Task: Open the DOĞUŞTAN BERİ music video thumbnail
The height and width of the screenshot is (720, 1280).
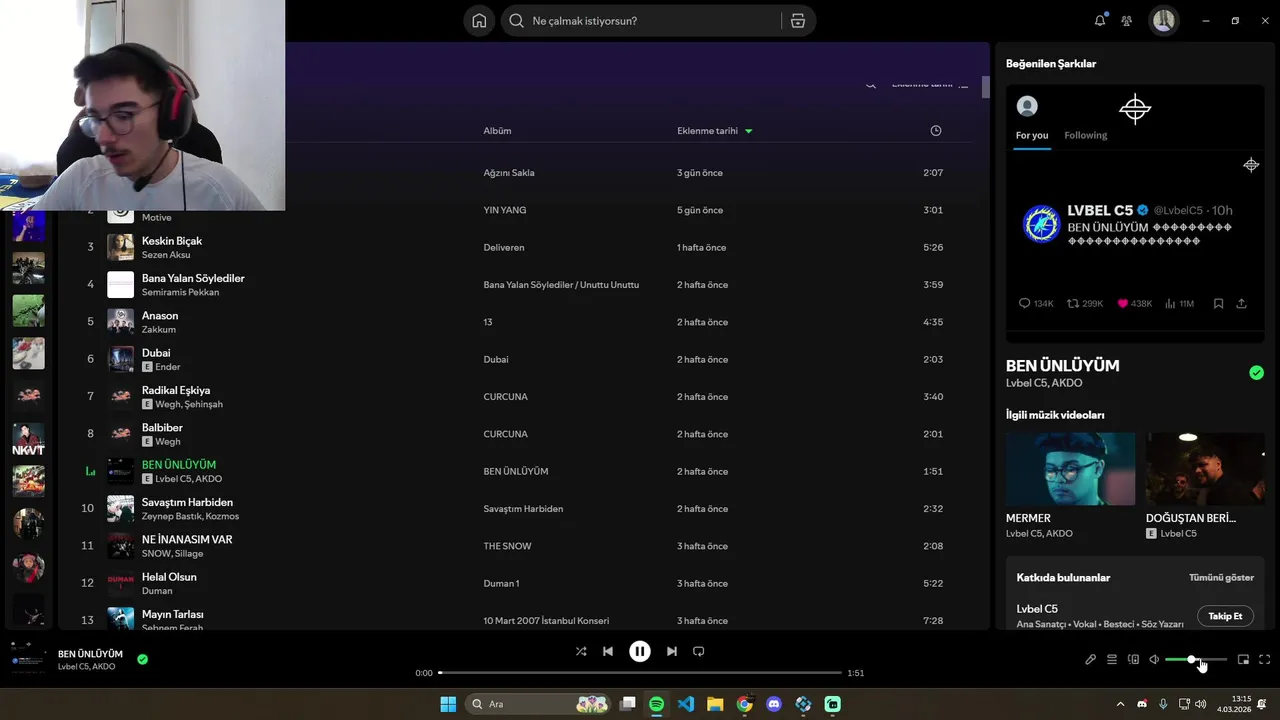Action: (x=1205, y=469)
